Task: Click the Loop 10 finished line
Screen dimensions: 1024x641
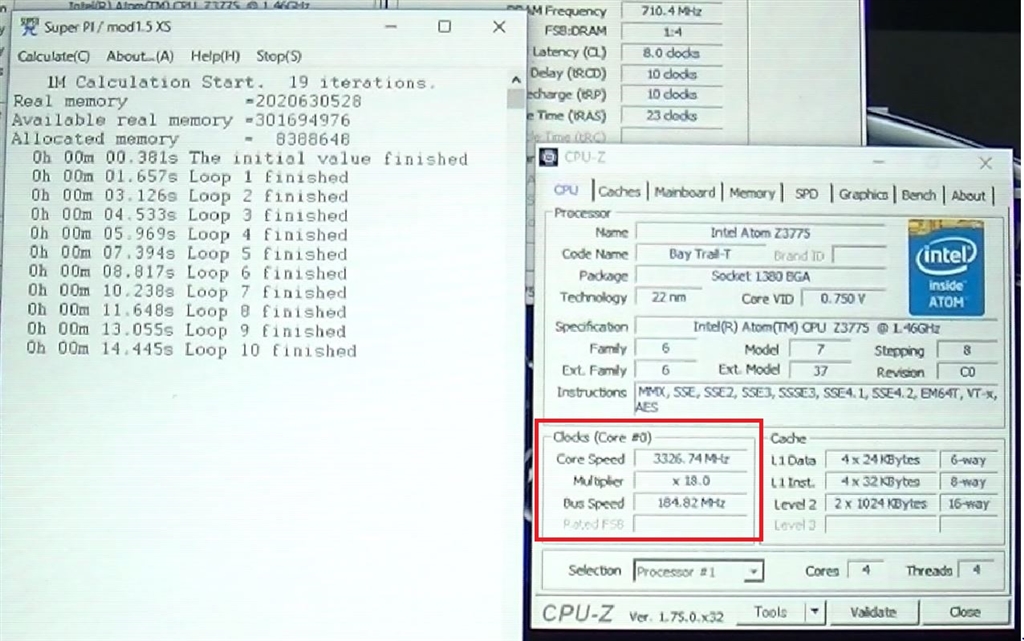Action: pos(191,350)
